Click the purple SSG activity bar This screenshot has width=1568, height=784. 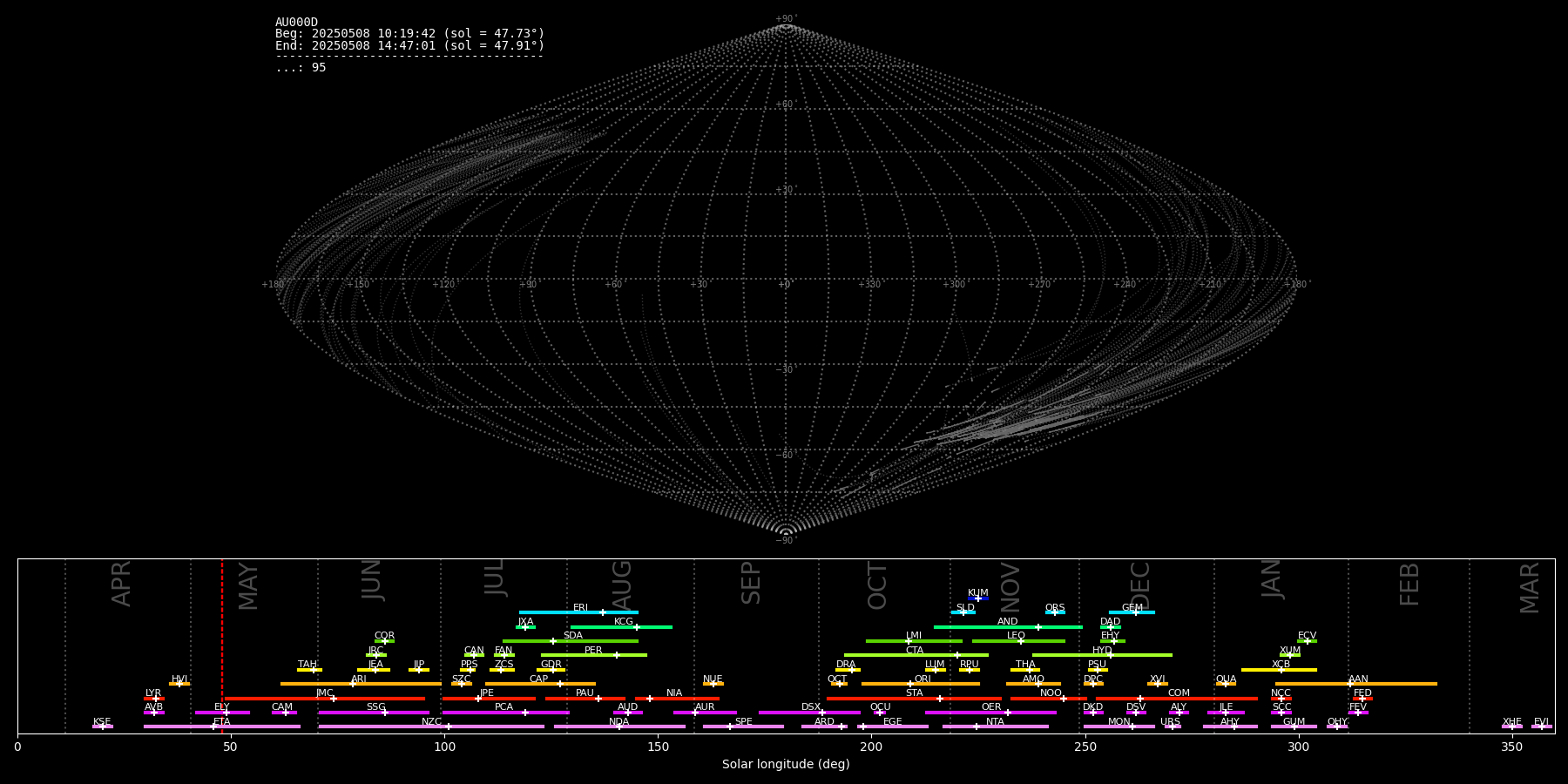click(374, 713)
